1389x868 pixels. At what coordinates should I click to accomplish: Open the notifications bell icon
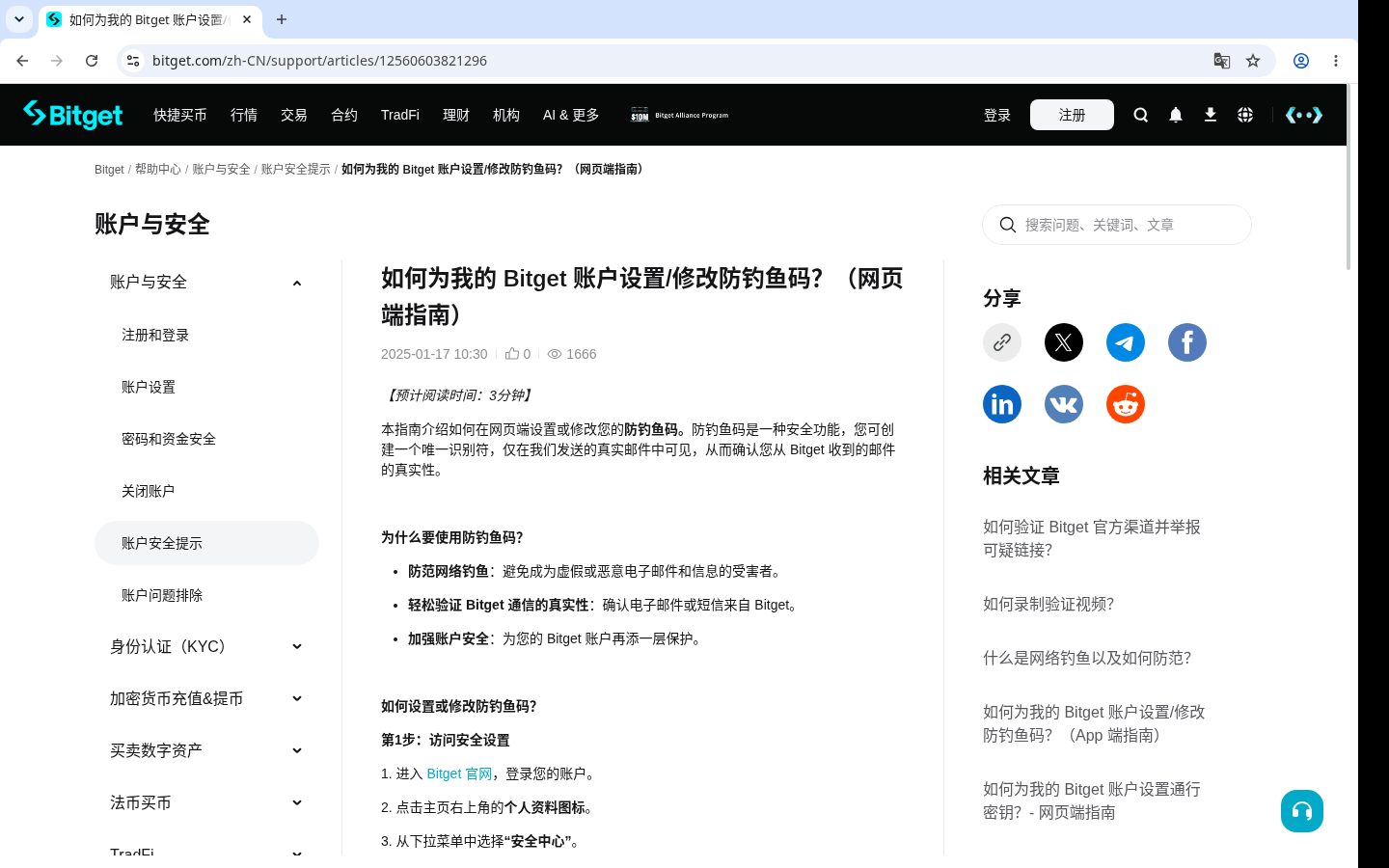[1176, 115]
